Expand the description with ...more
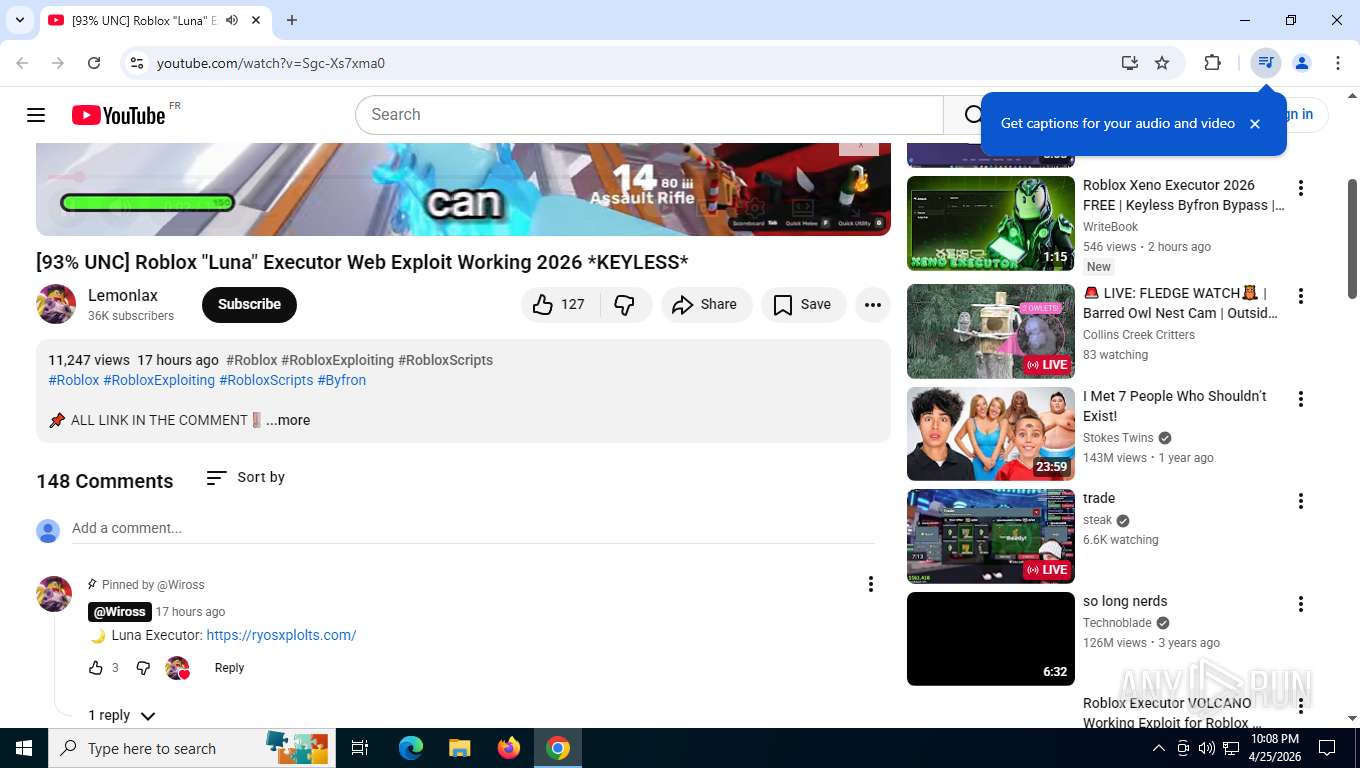The width and height of the screenshot is (1360, 768). click(288, 420)
